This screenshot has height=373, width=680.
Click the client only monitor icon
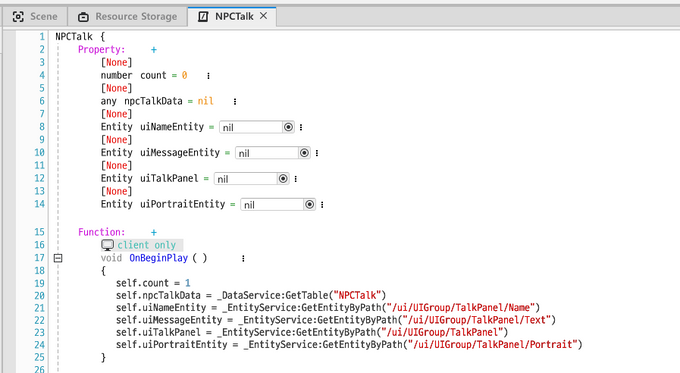[108, 245]
